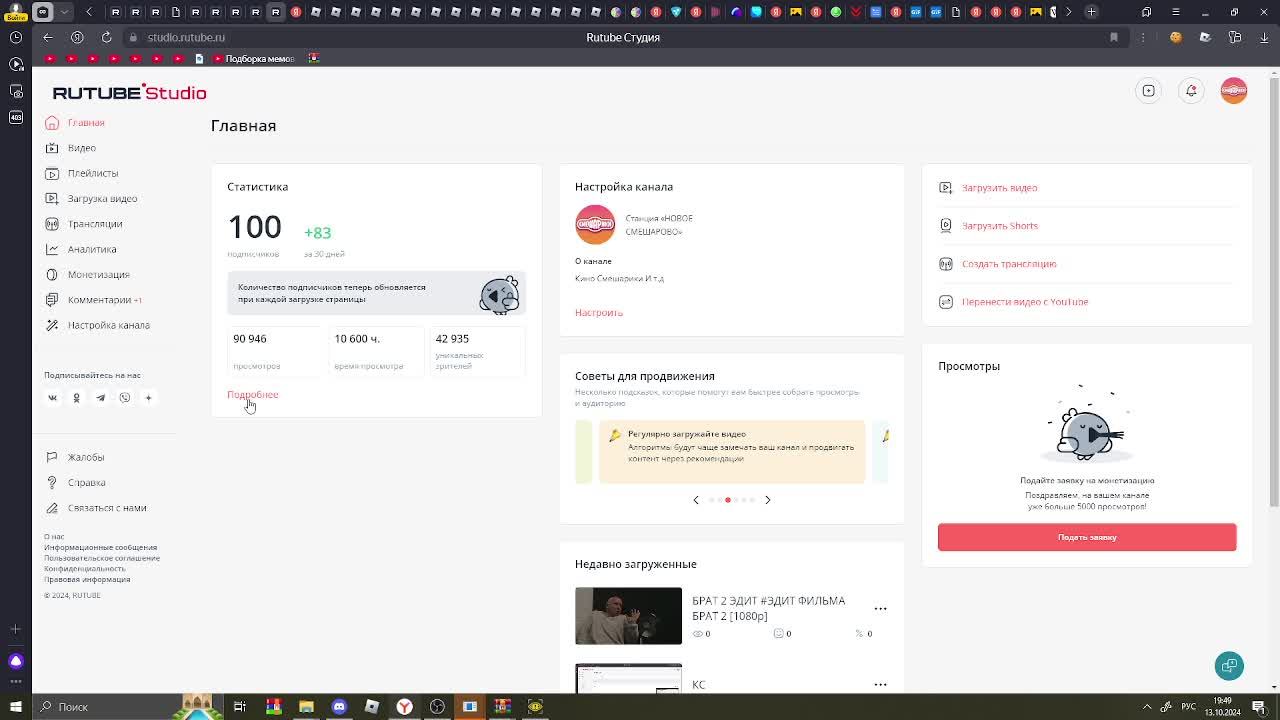Screen dimensions: 1280x720
Task: Click the Viber social icon
Action: pos(124,398)
